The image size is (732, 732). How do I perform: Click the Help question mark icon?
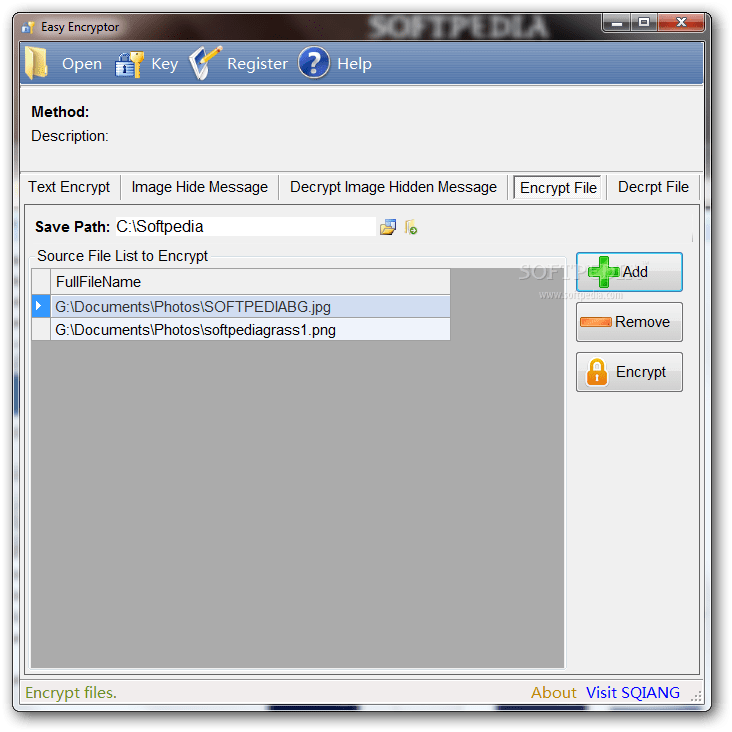[x=314, y=63]
